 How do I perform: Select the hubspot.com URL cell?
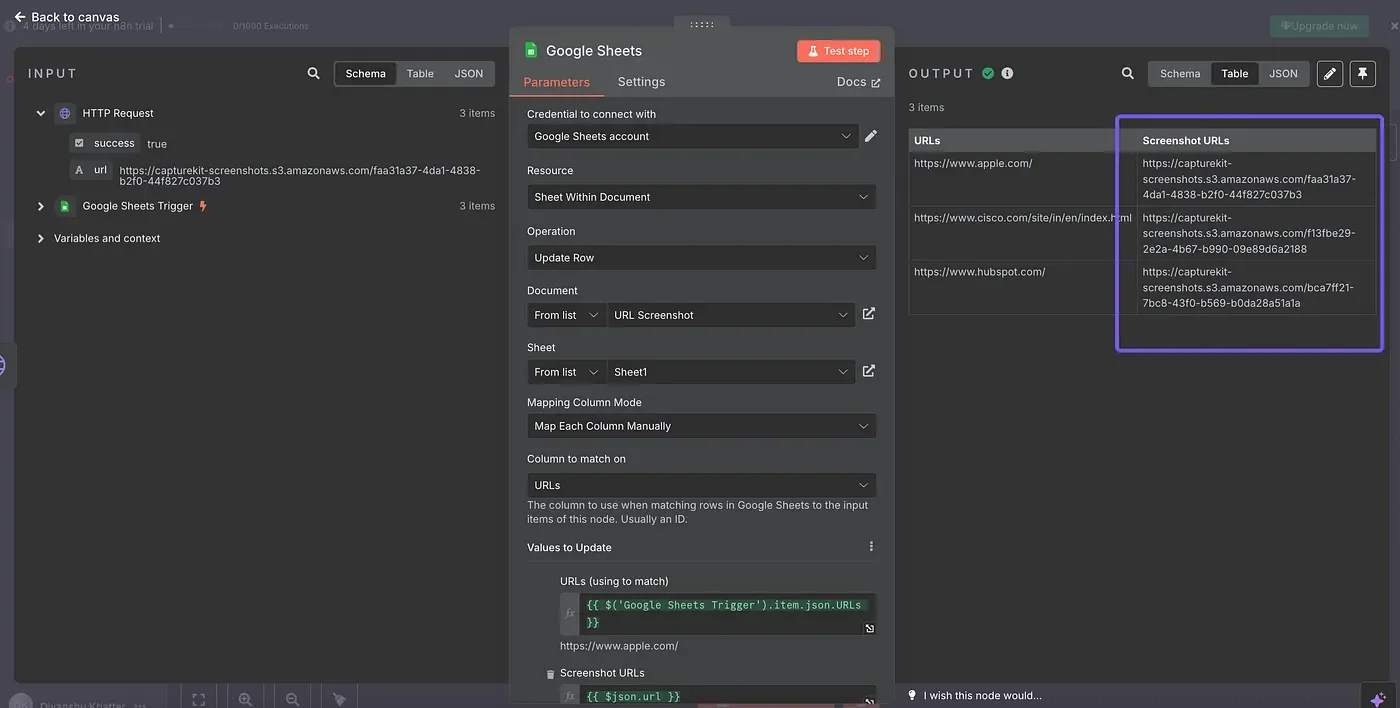(x=1023, y=288)
